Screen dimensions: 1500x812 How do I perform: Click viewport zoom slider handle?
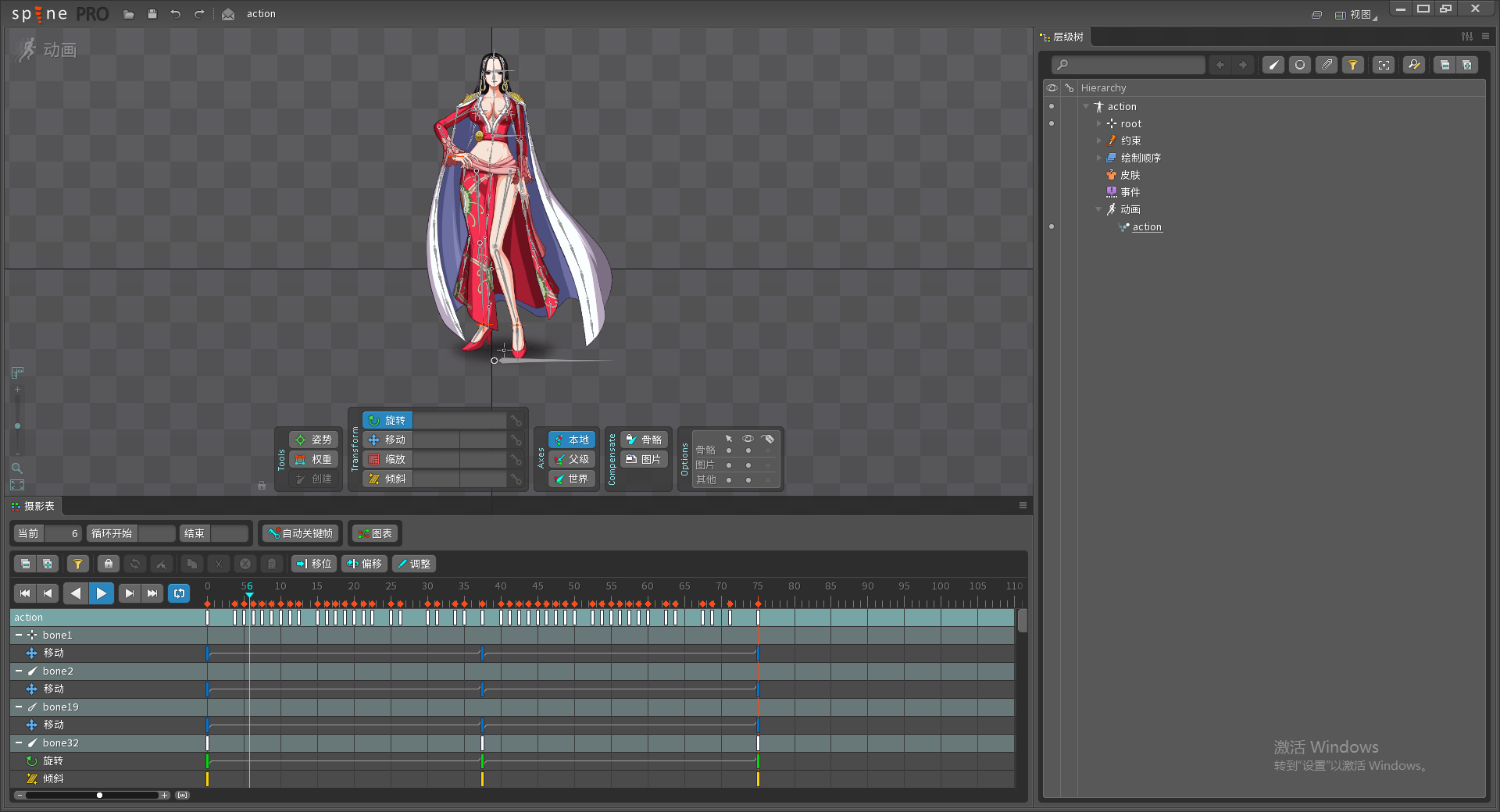(17, 426)
